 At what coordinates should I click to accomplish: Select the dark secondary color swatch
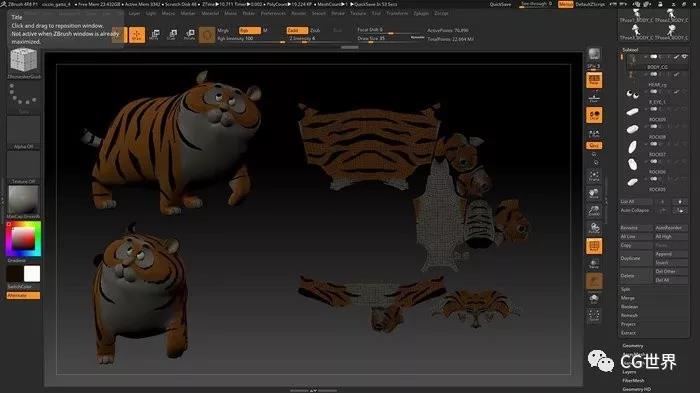[x=14, y=274]
